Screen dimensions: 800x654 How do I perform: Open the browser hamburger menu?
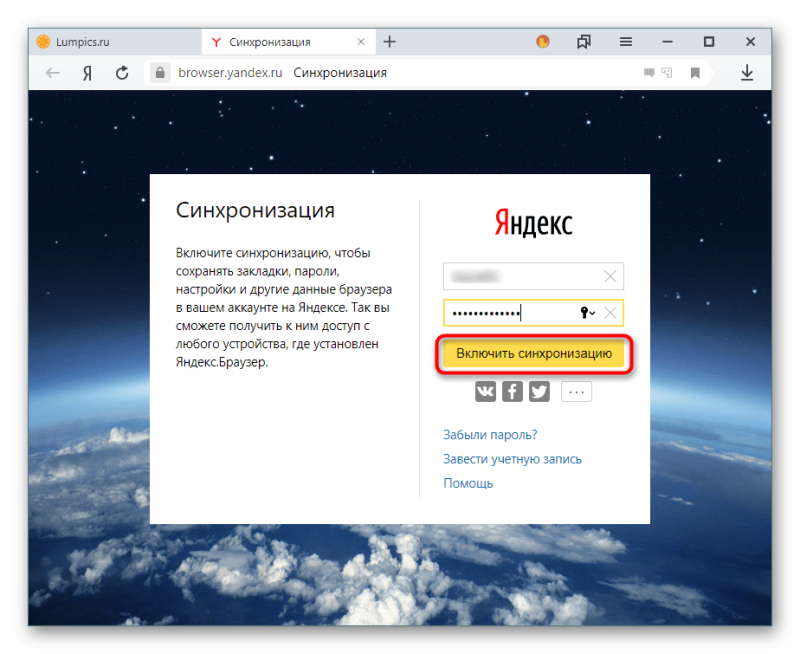[626, 41]
